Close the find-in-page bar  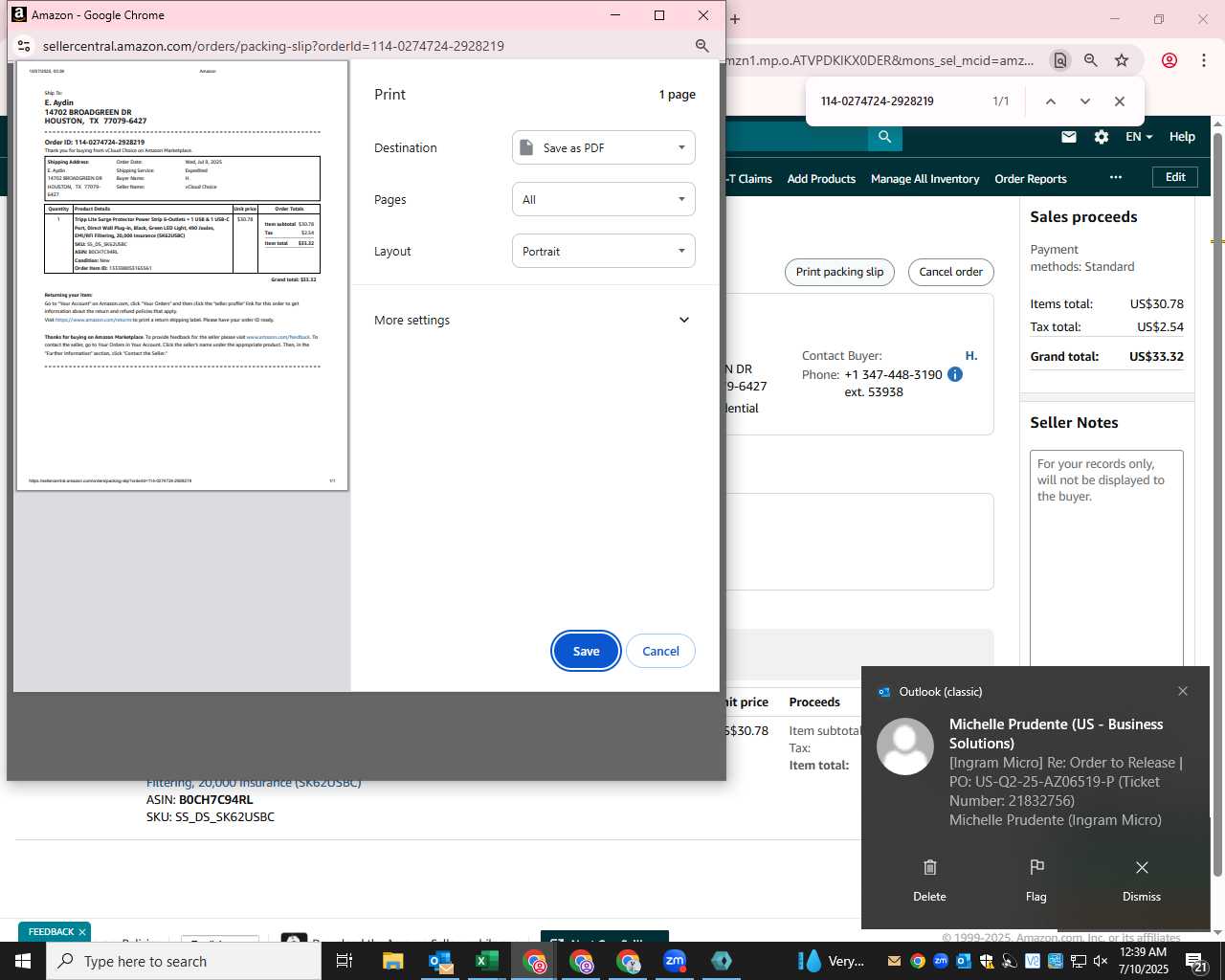(1119, 101)
